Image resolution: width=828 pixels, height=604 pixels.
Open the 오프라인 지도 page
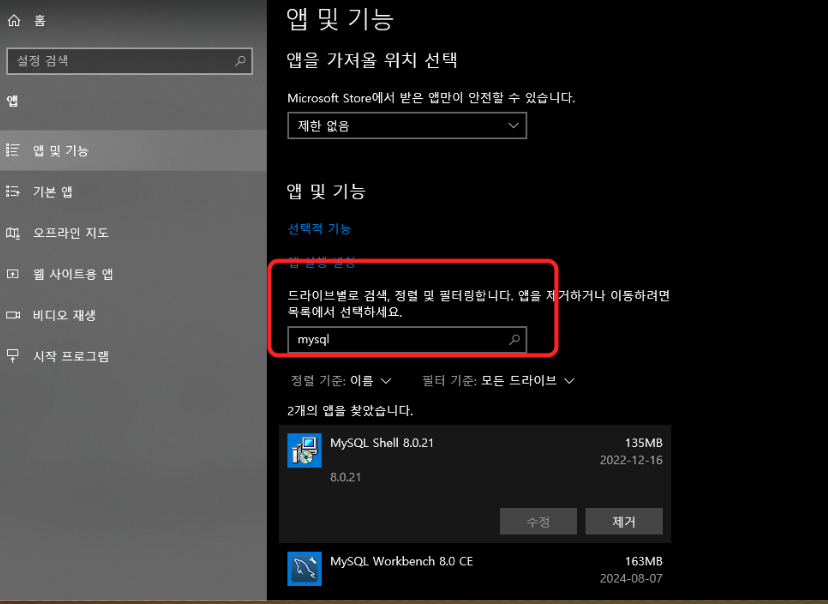click(133, 232)
